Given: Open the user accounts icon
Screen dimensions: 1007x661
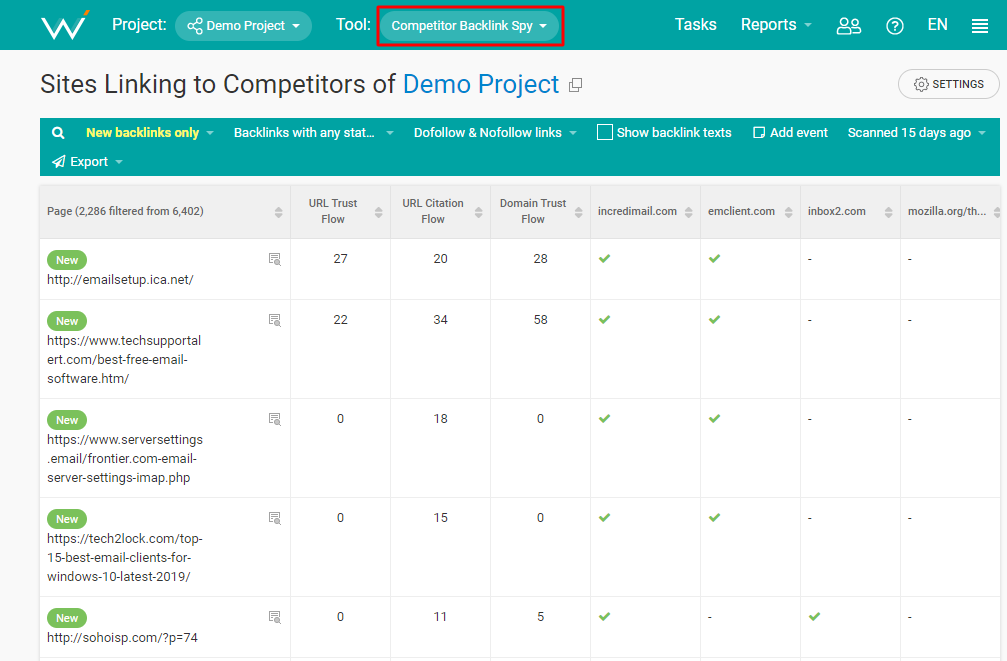Looking at the screenshot, I should click(848, 26).
